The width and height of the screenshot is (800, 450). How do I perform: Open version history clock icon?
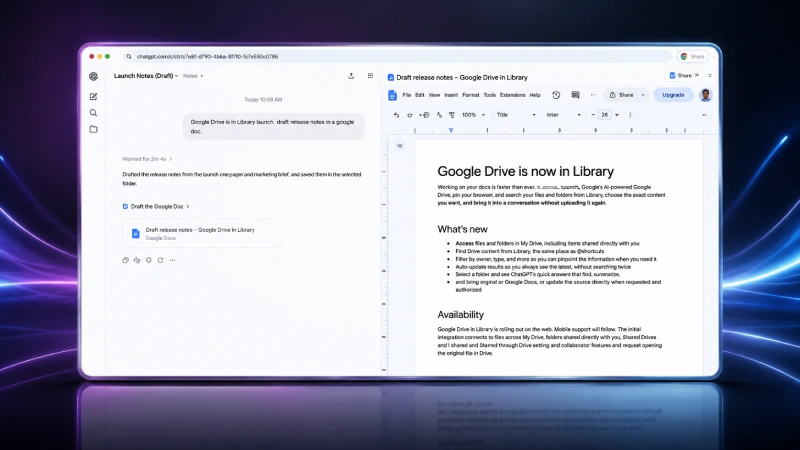tap(556, 95)
